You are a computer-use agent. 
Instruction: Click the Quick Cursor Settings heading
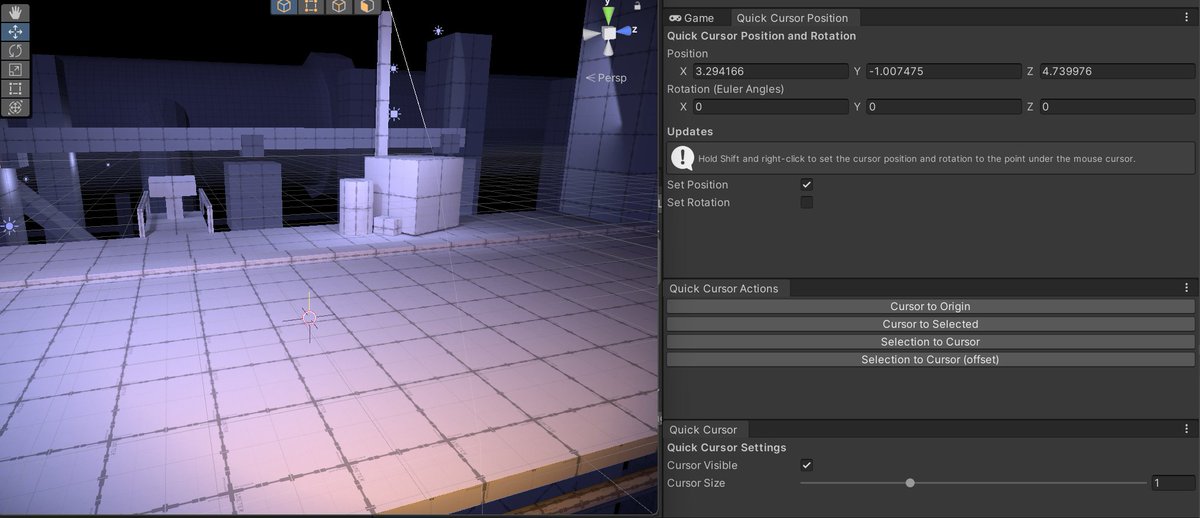[x=727, y=448]
